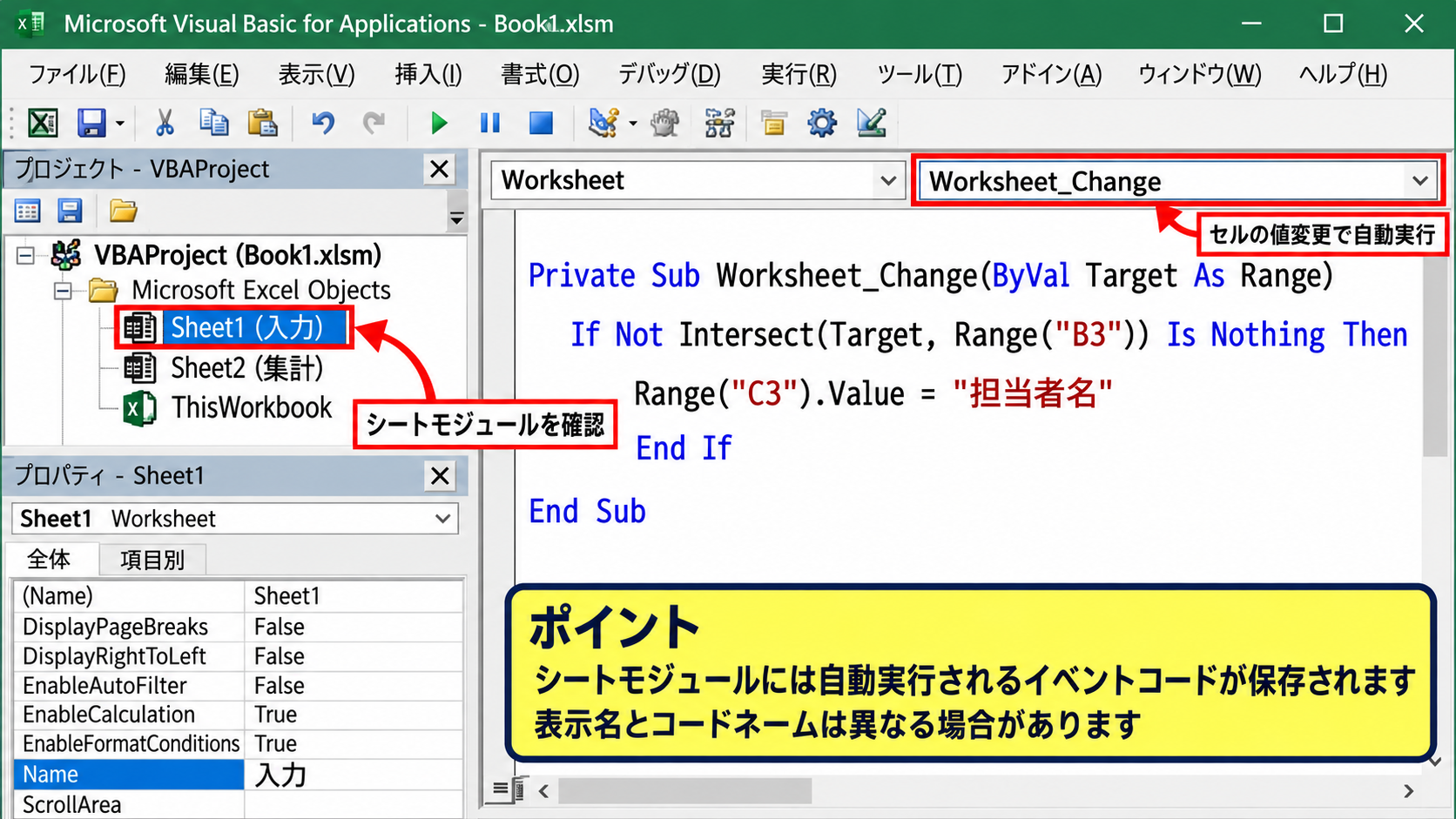Stop execution with the blue Reset square
This screenshot has width=1456, height=819.
(541, 123)
